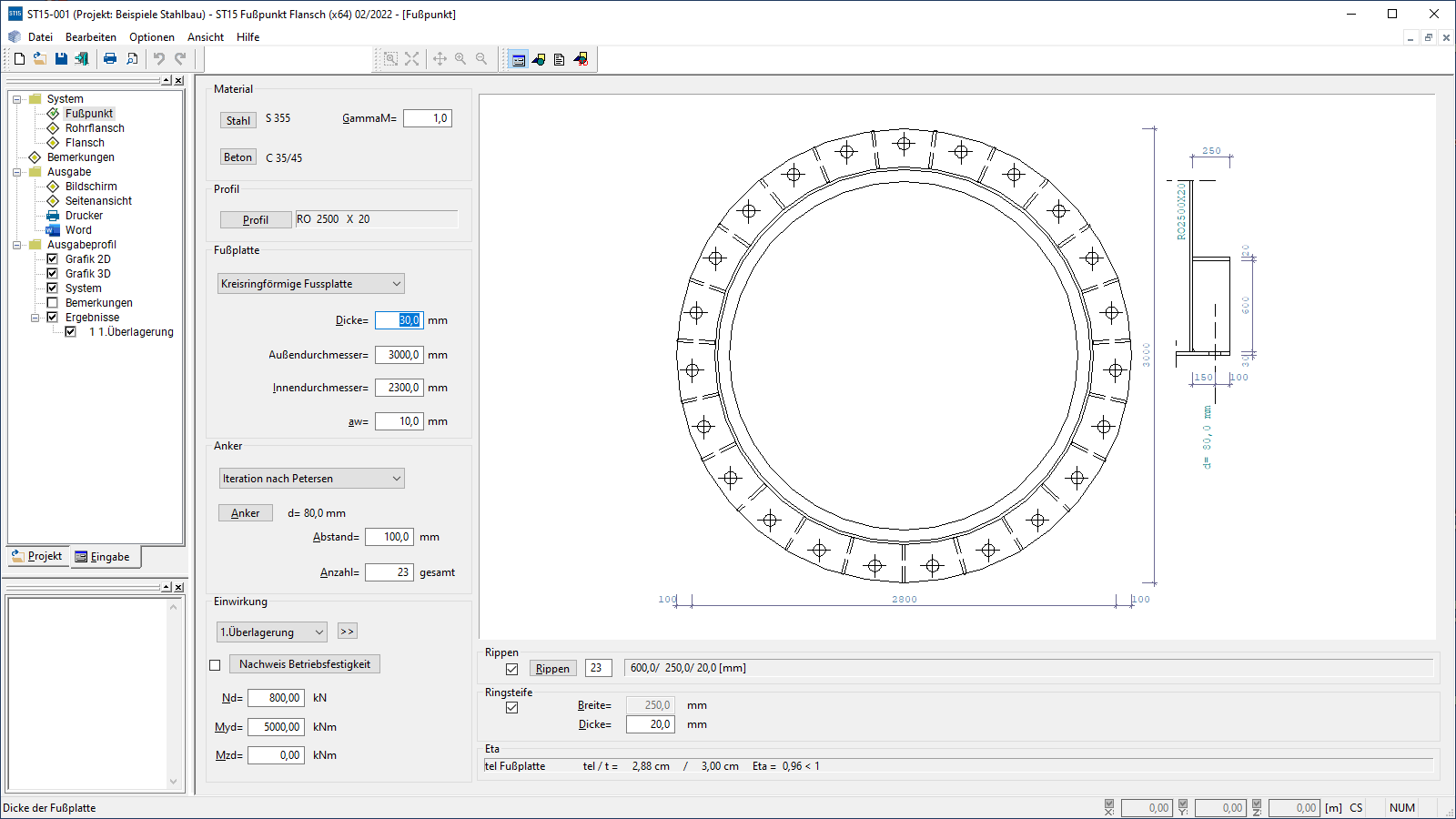Click the Anker button

(246, 513)
